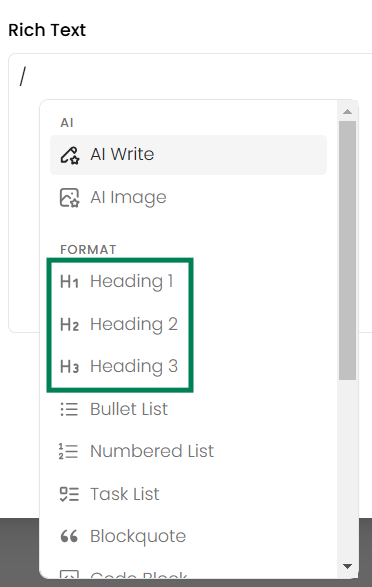Insert a Bullet List
The height and width of the screenshot is (587, 372).
point(188,409)
